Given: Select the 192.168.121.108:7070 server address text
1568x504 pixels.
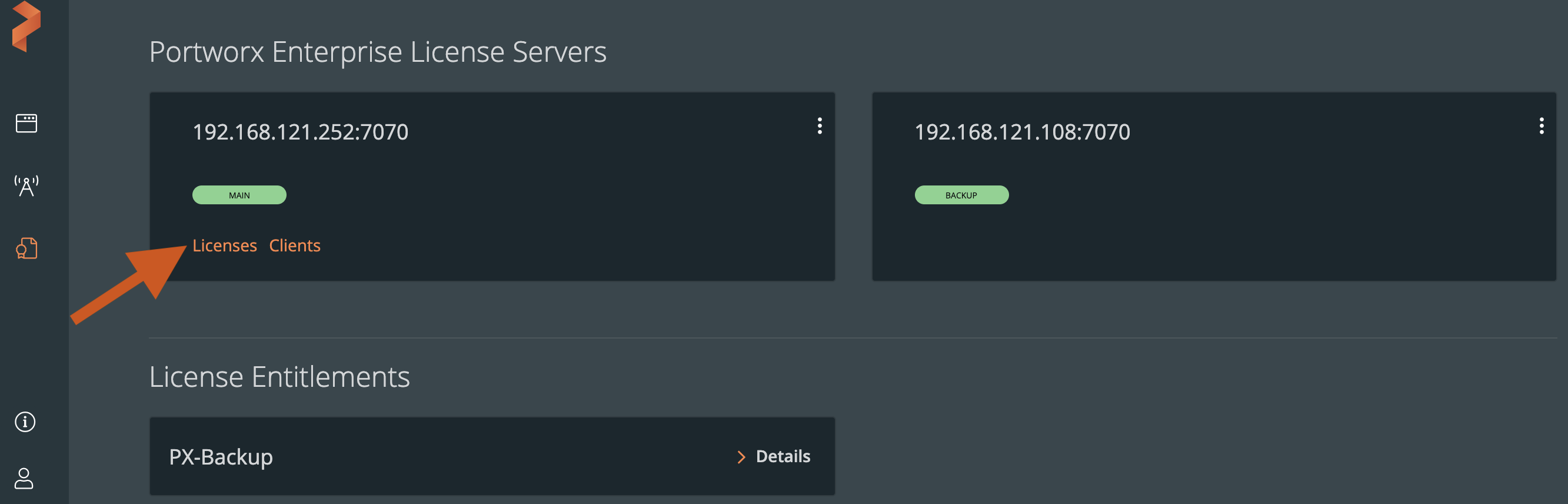Looking at the screenshot, I should pyautogui.click(x=1022, y=132).
